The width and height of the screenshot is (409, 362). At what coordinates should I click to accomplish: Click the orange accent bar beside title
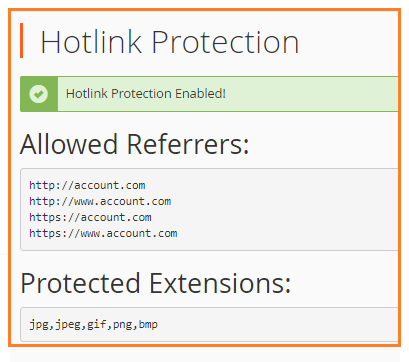[22, 40]
